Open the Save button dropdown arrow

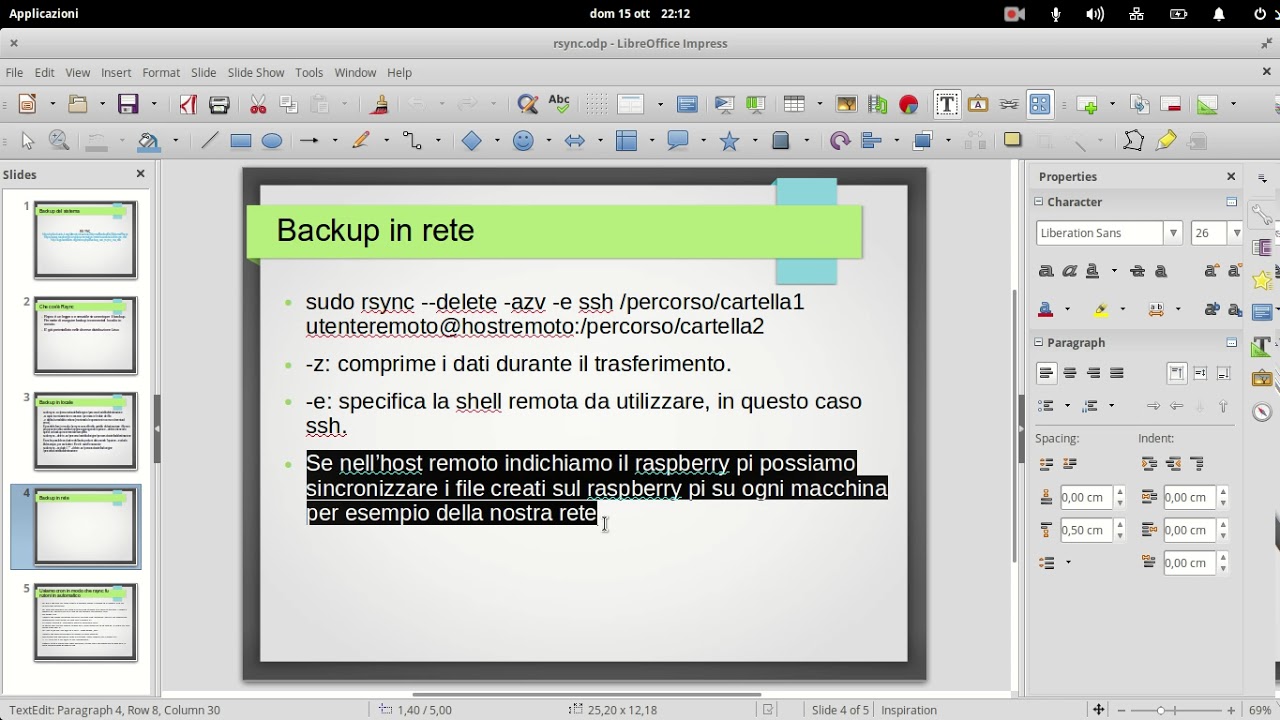pos(153,104)
